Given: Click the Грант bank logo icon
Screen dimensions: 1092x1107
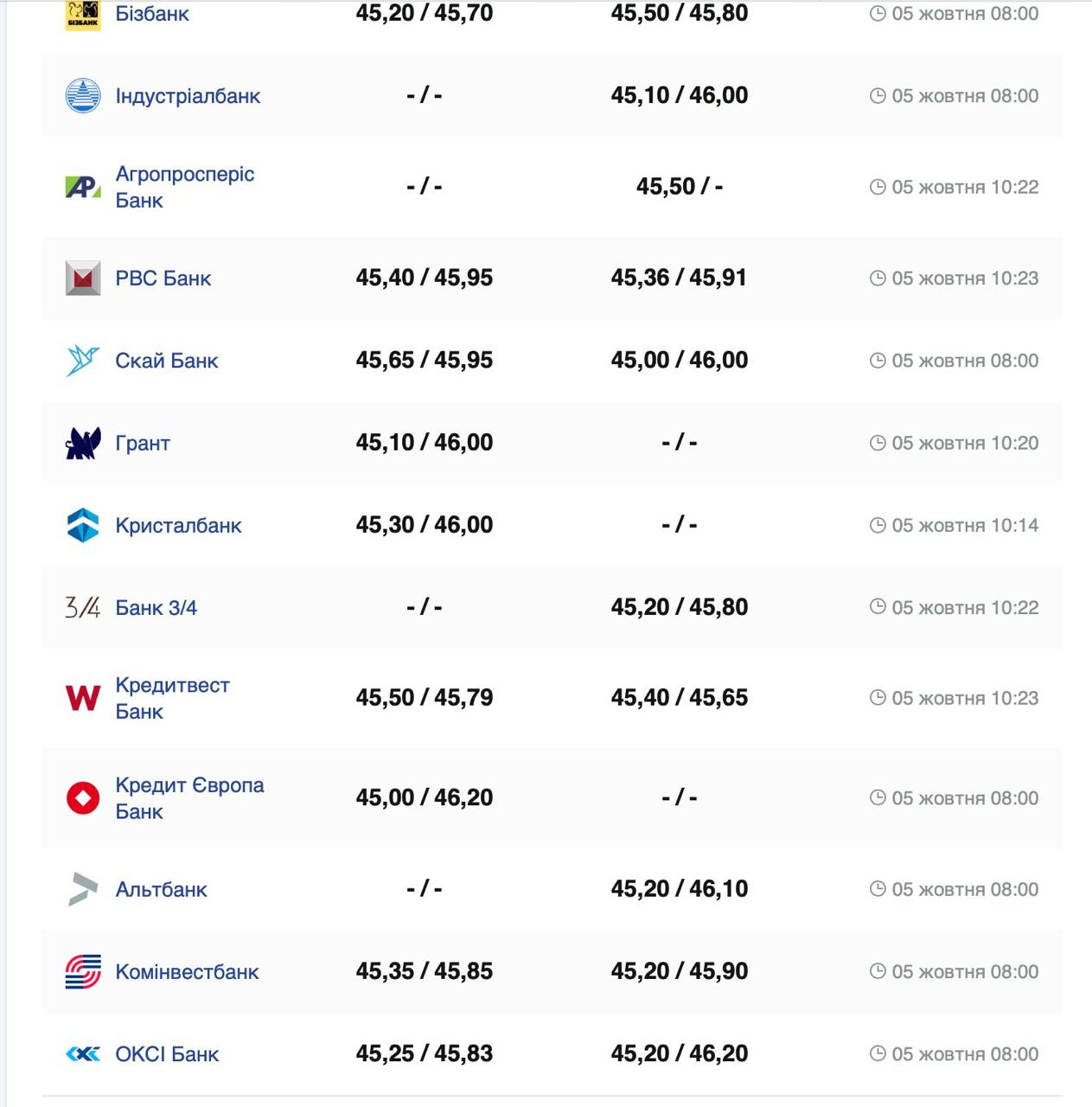Looking at the screenshot, I should click(83, 443).
